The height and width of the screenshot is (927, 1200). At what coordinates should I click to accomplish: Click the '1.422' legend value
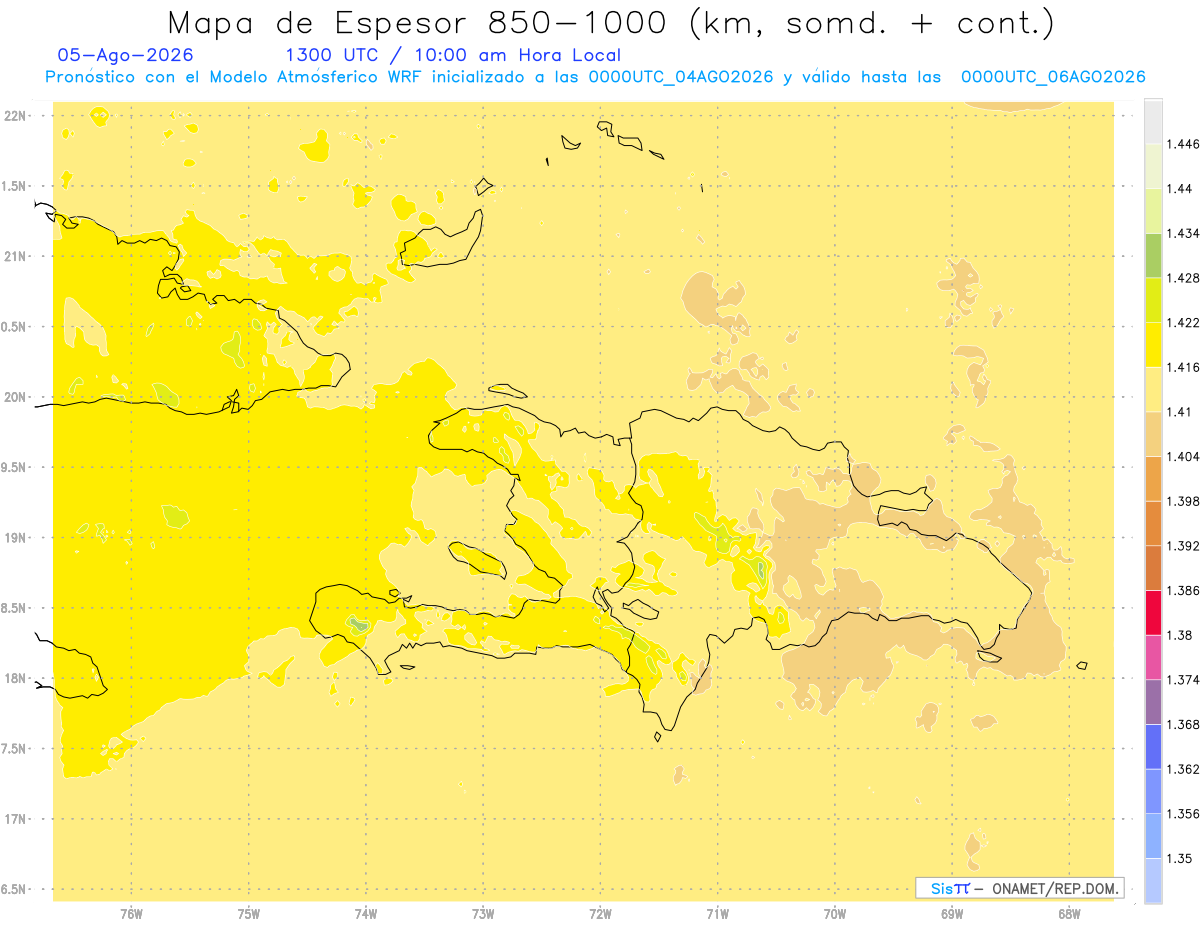coord(1183,323)
